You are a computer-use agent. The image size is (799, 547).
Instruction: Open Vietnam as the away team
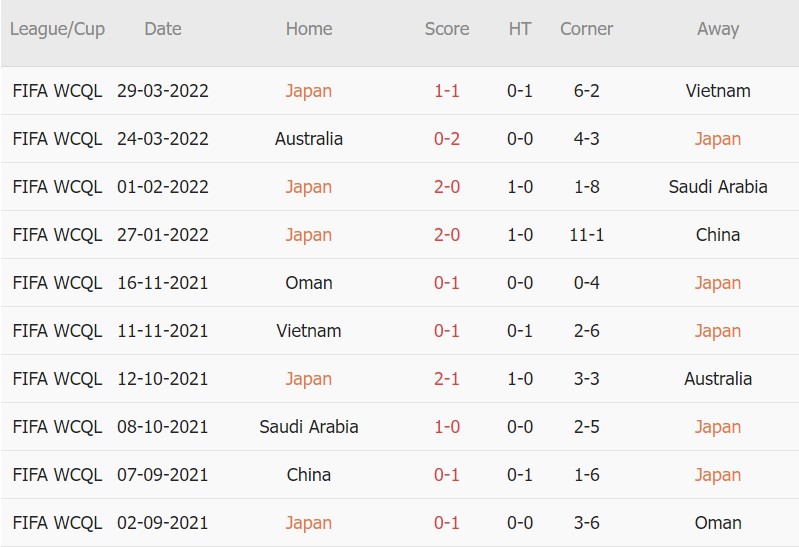click(718, 91)
